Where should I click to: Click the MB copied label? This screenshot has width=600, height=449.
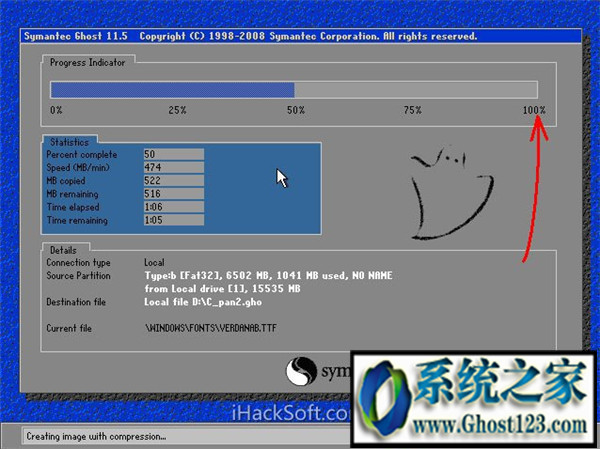66,181
